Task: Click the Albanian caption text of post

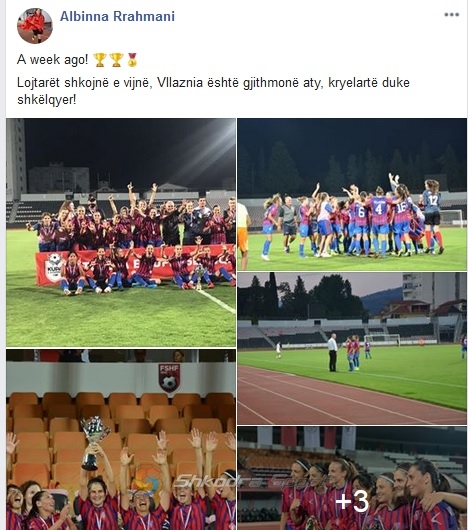Action: (213, 91)
